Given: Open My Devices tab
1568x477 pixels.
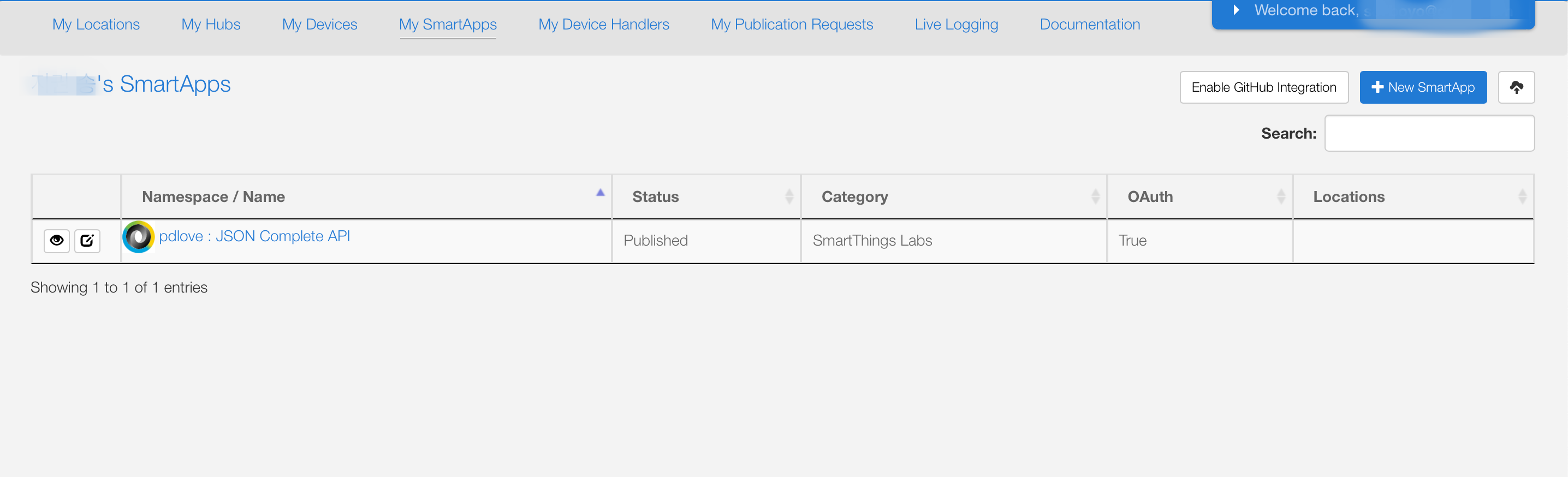Looking at the screenshot, I should coord(319,25).
